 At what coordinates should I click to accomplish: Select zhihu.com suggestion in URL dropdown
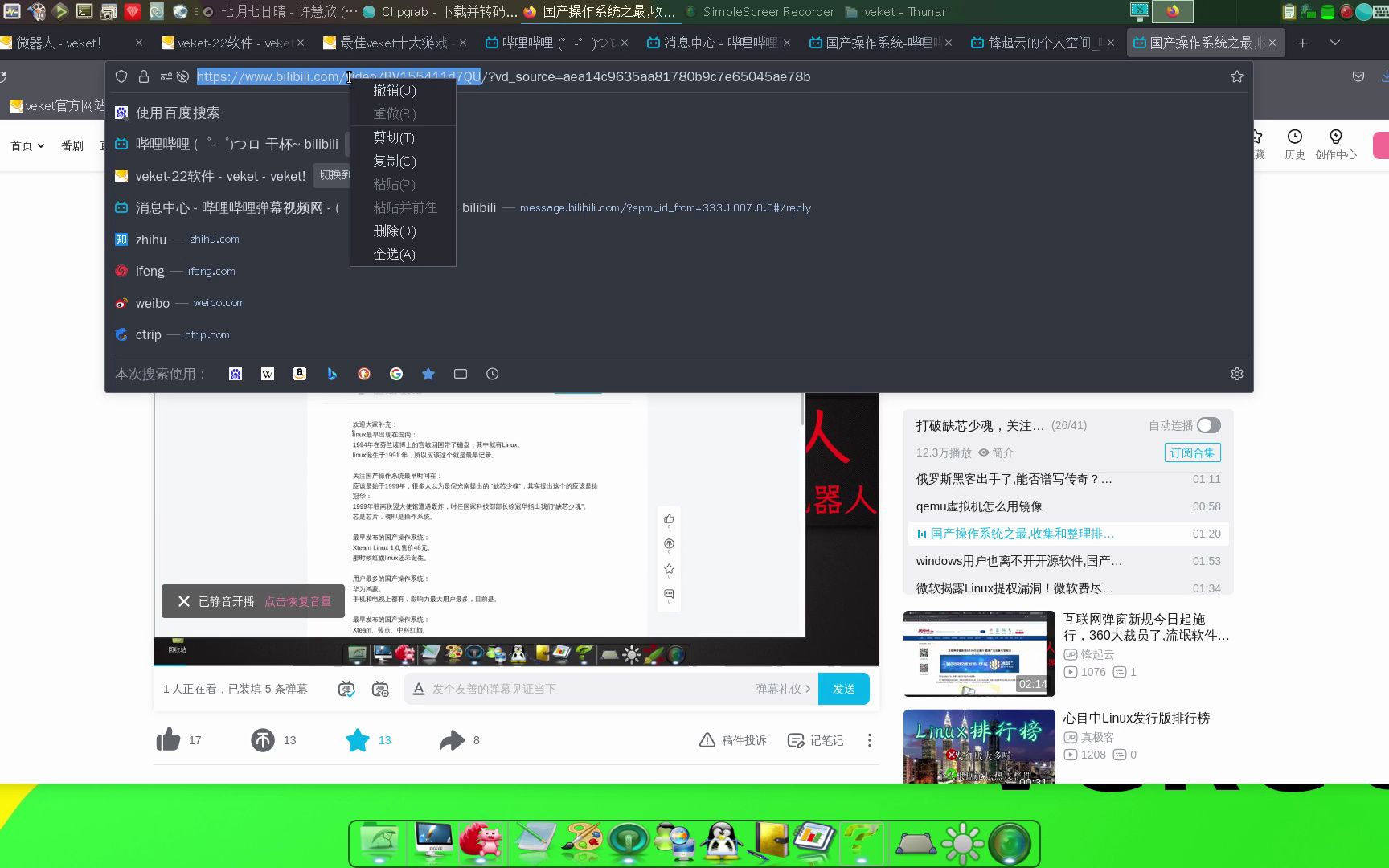point(679,240)
